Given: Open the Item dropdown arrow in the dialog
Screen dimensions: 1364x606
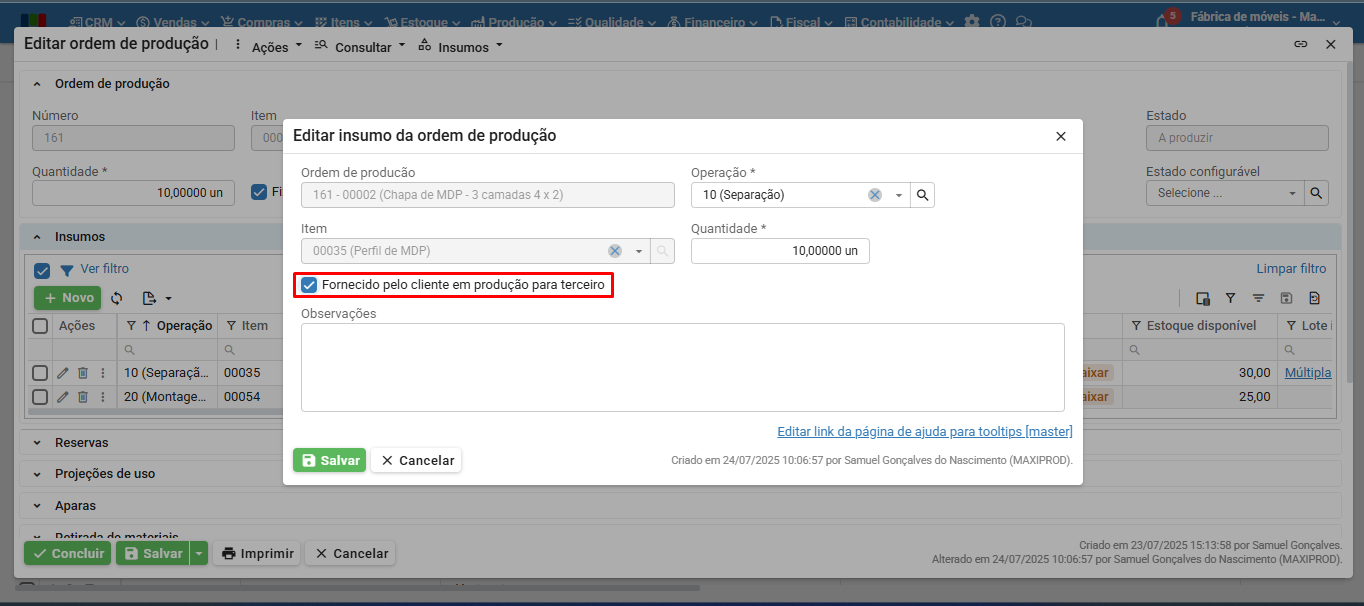Looking at the screenshot, I should click(638, 251).
